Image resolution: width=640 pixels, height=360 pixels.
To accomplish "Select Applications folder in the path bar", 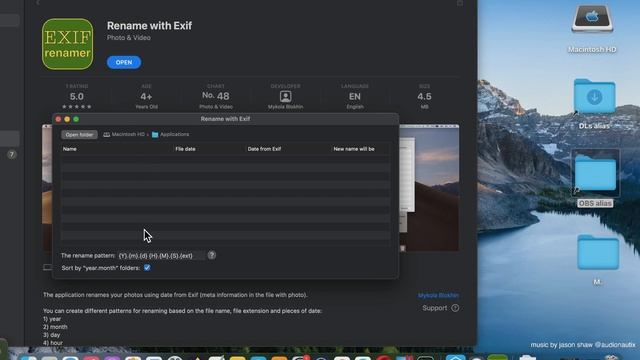I will 170,134.
